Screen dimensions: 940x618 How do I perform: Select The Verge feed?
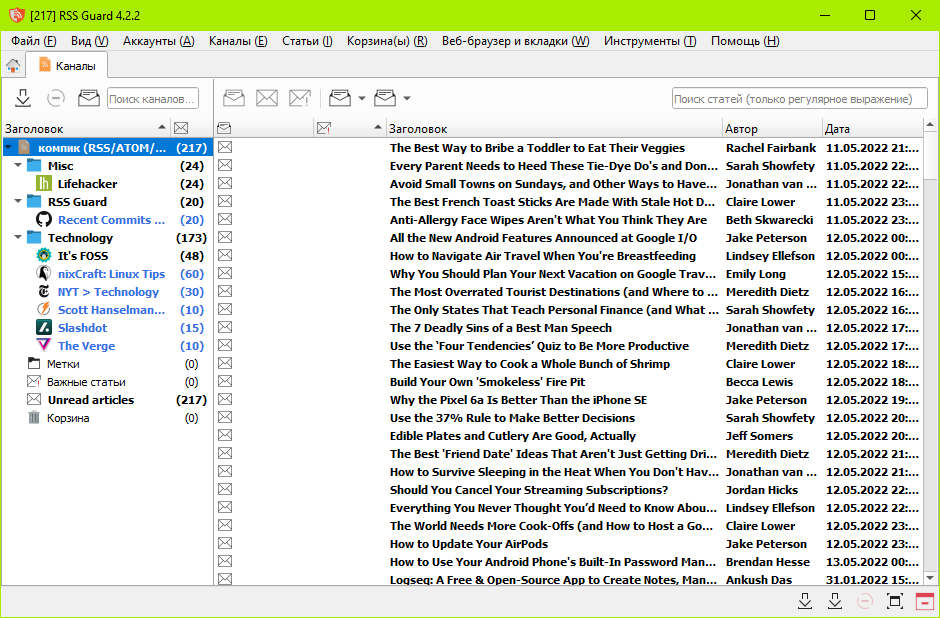pyautogui.click(x=87, y=346)
